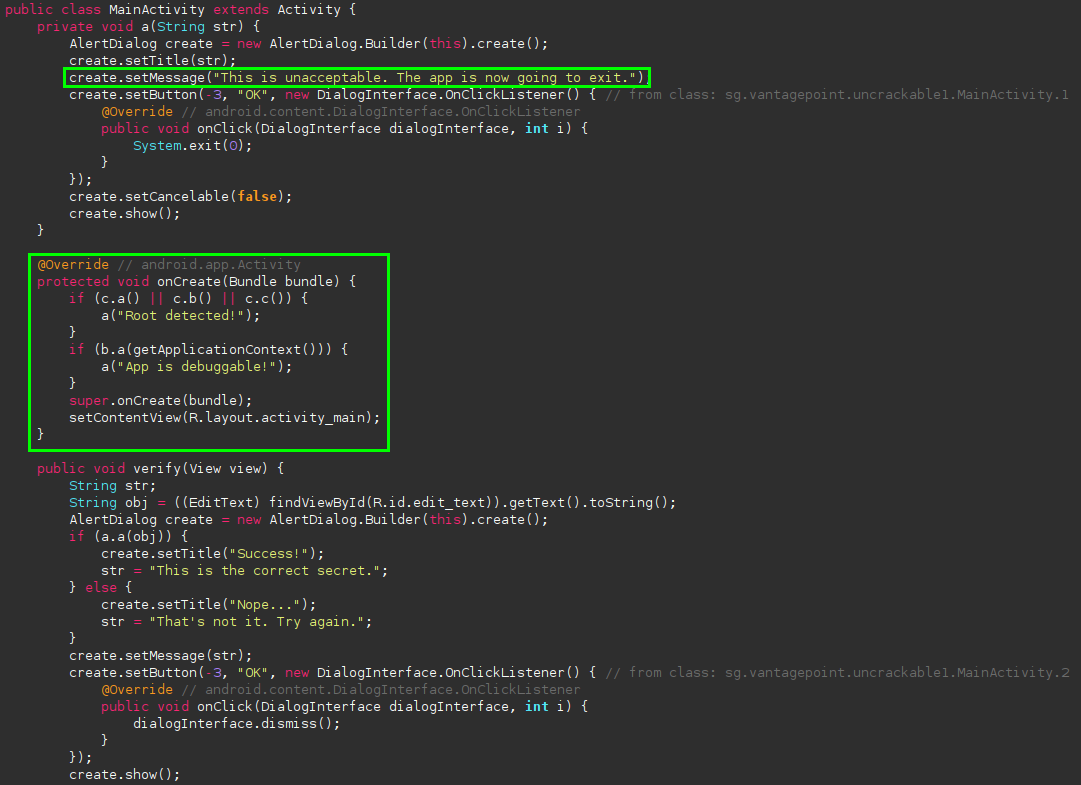1081x785 pixels.
Task: Click the 'else' keyword
Action: [101, 587]
